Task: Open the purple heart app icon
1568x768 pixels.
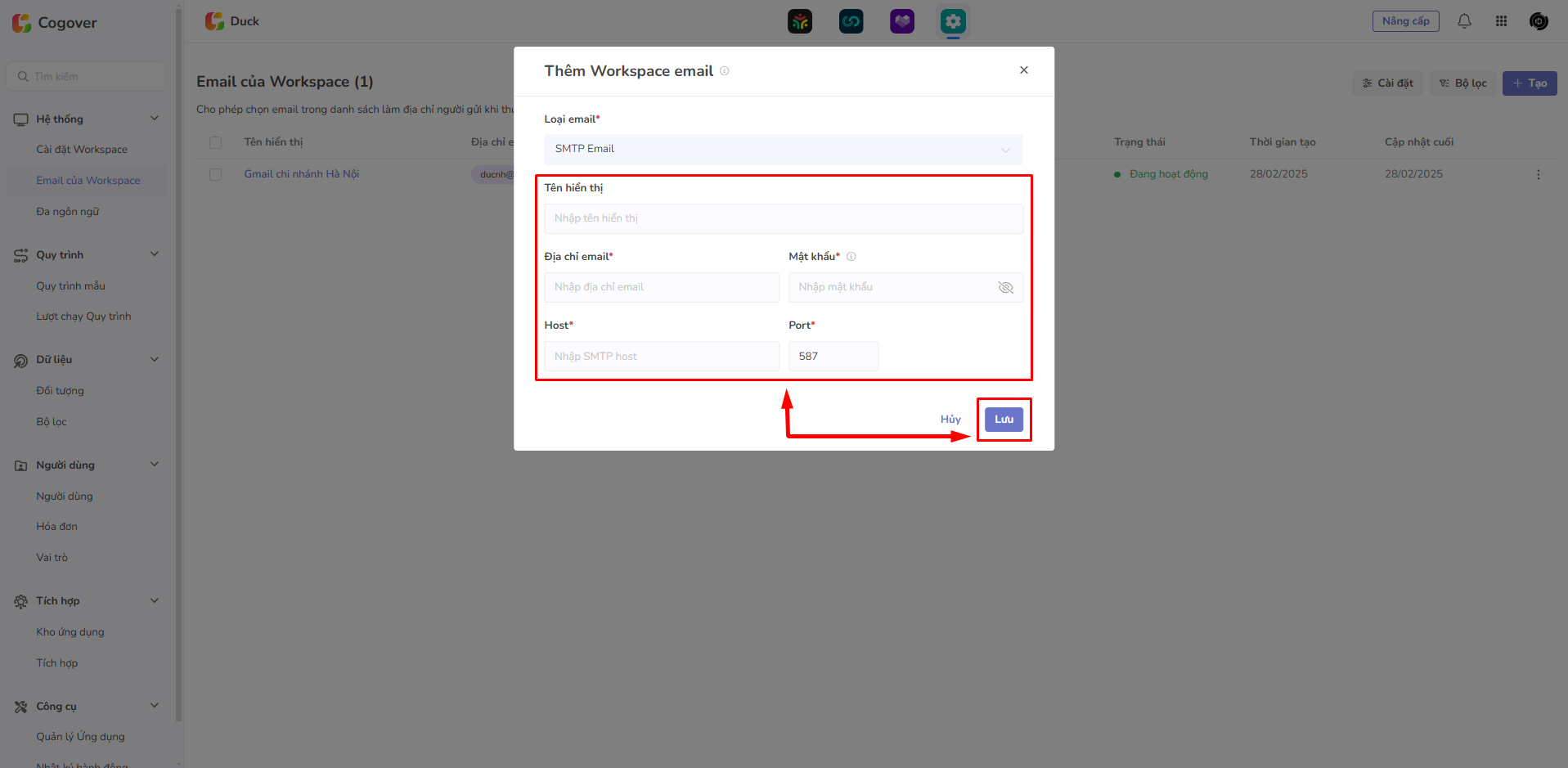Action: pos(902,21)
